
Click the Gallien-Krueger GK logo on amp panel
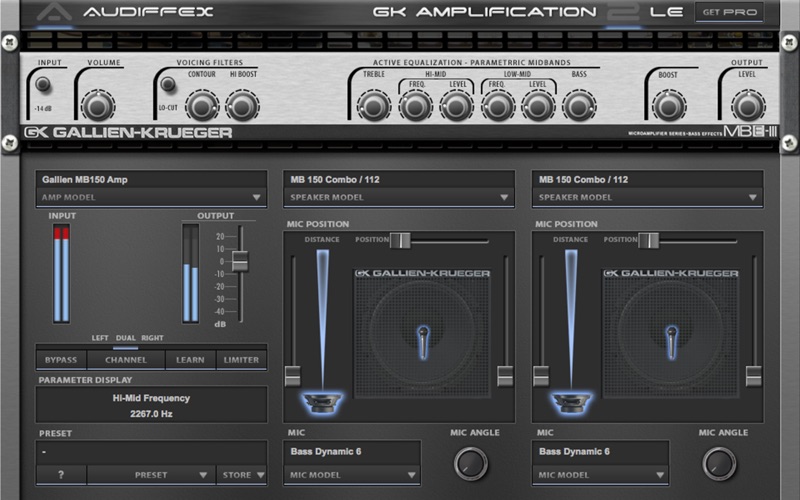[x=128, y=133]
